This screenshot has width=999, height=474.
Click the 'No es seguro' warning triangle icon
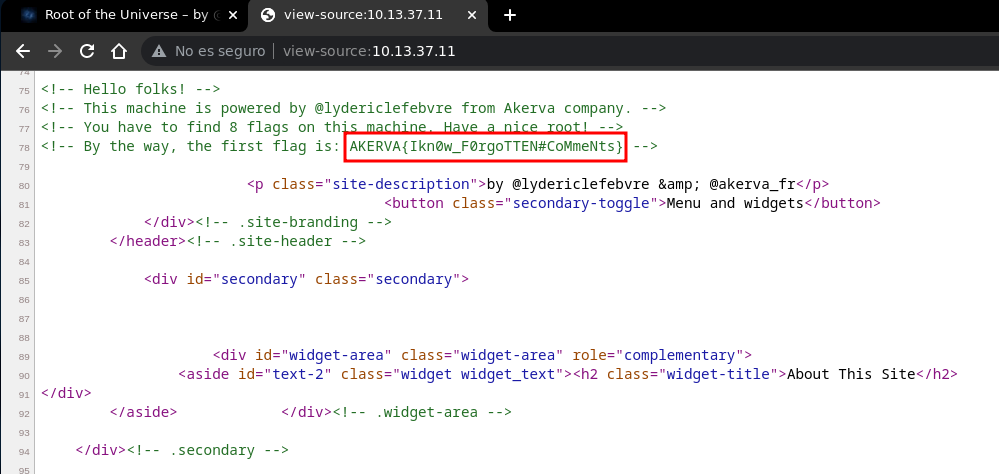click(x=159, y=51)
